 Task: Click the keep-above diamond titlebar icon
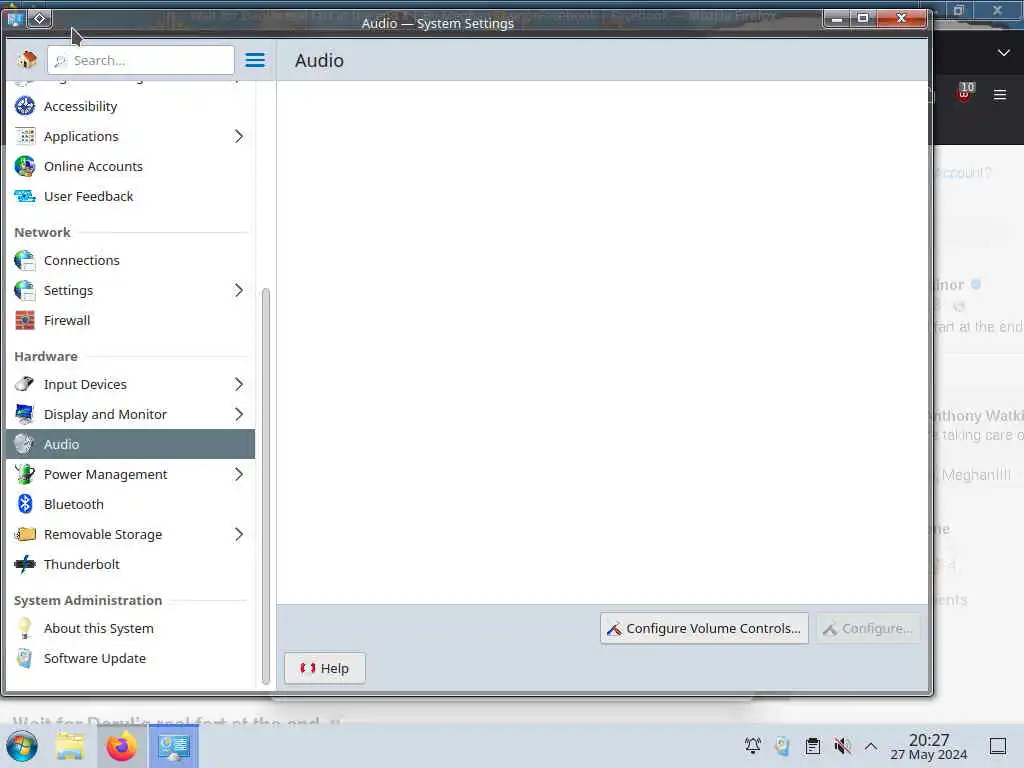(x=39, y=18)
